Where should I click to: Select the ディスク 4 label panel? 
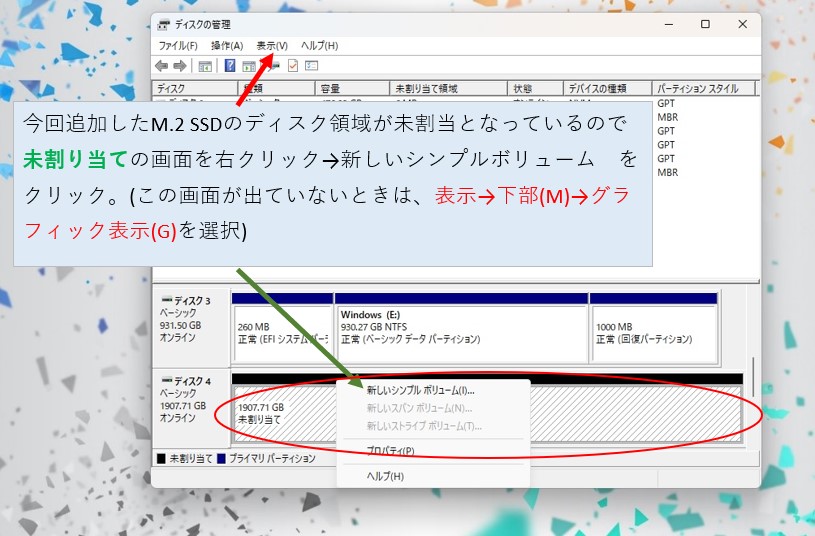pos(190,400)
